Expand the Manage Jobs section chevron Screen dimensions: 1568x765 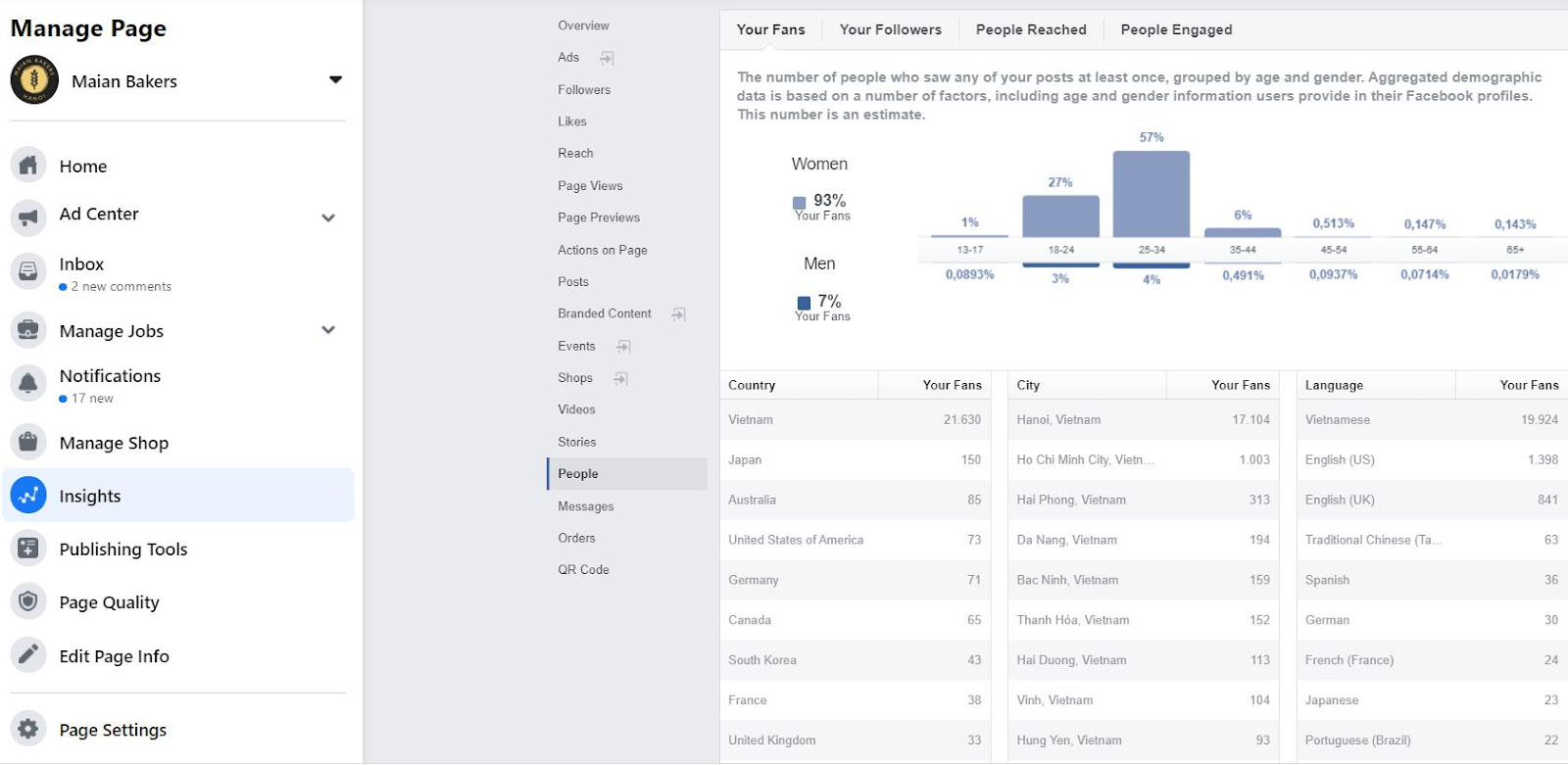click(328, 330)
